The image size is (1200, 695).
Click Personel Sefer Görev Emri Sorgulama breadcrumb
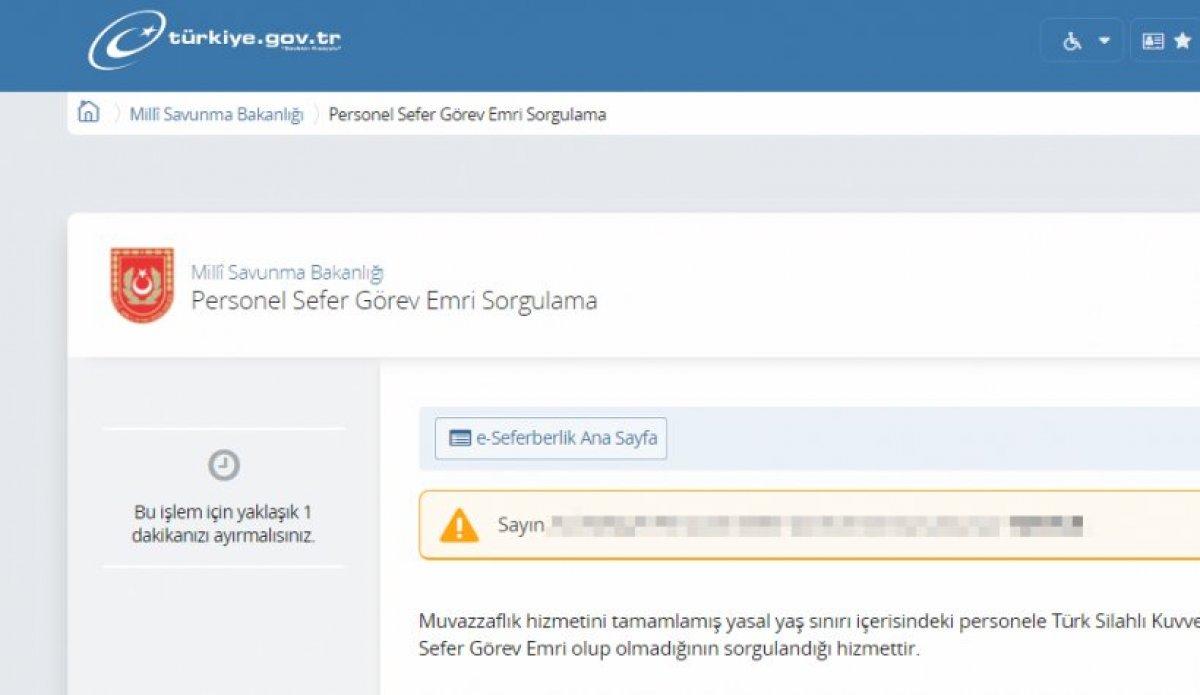pyautogui.click(x=466, y=114)
